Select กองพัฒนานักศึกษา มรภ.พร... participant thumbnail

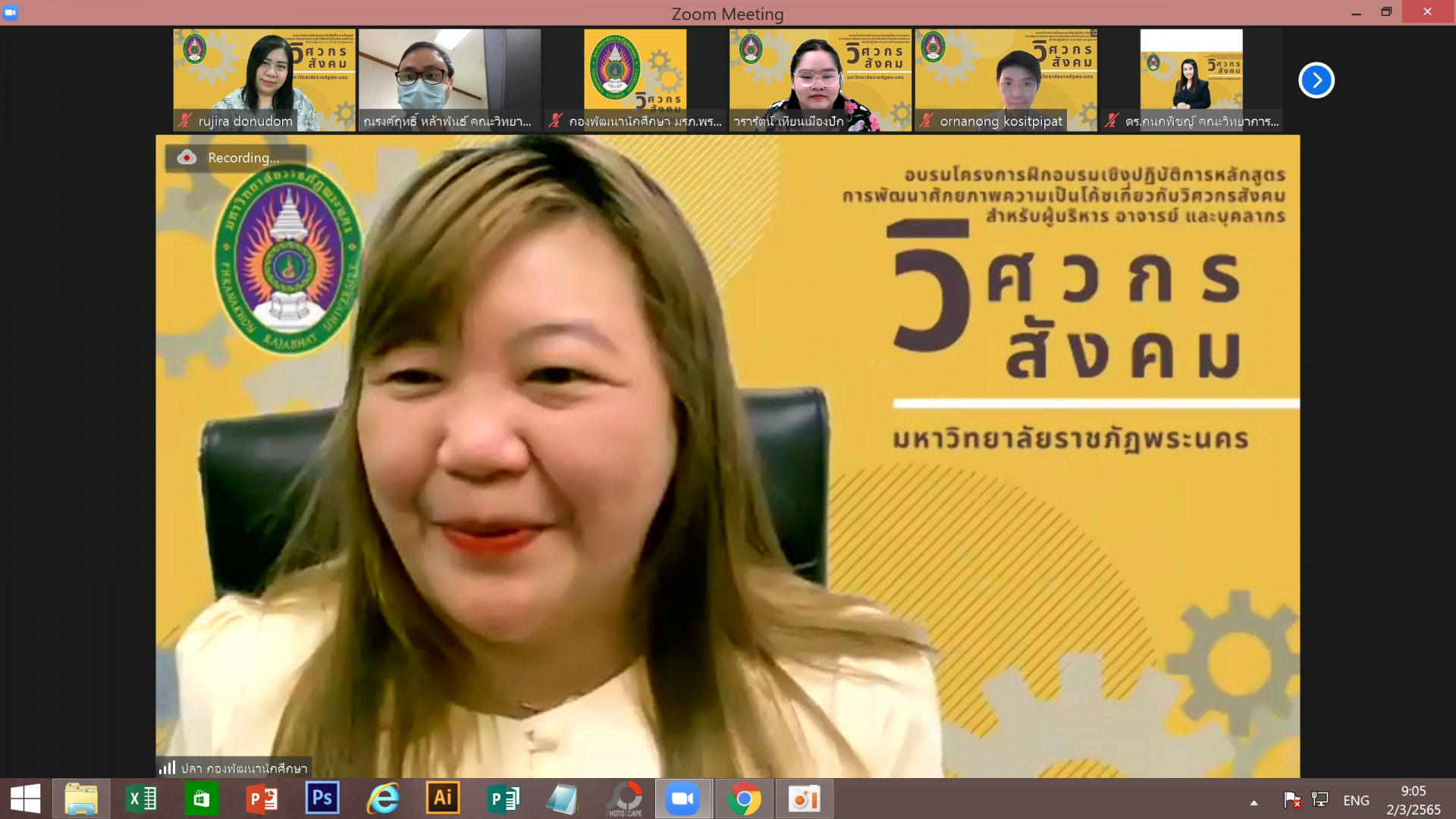click(635, 80)
